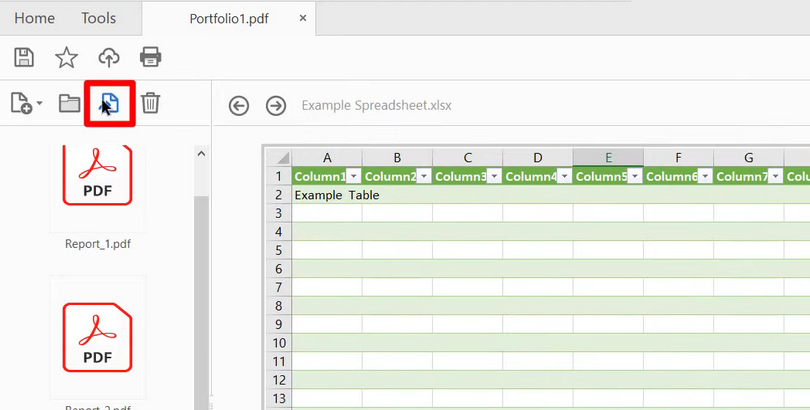The image size is (810, 410).
Task: Open the Column5 filter dropdown
Action: [x=634, y=177]
